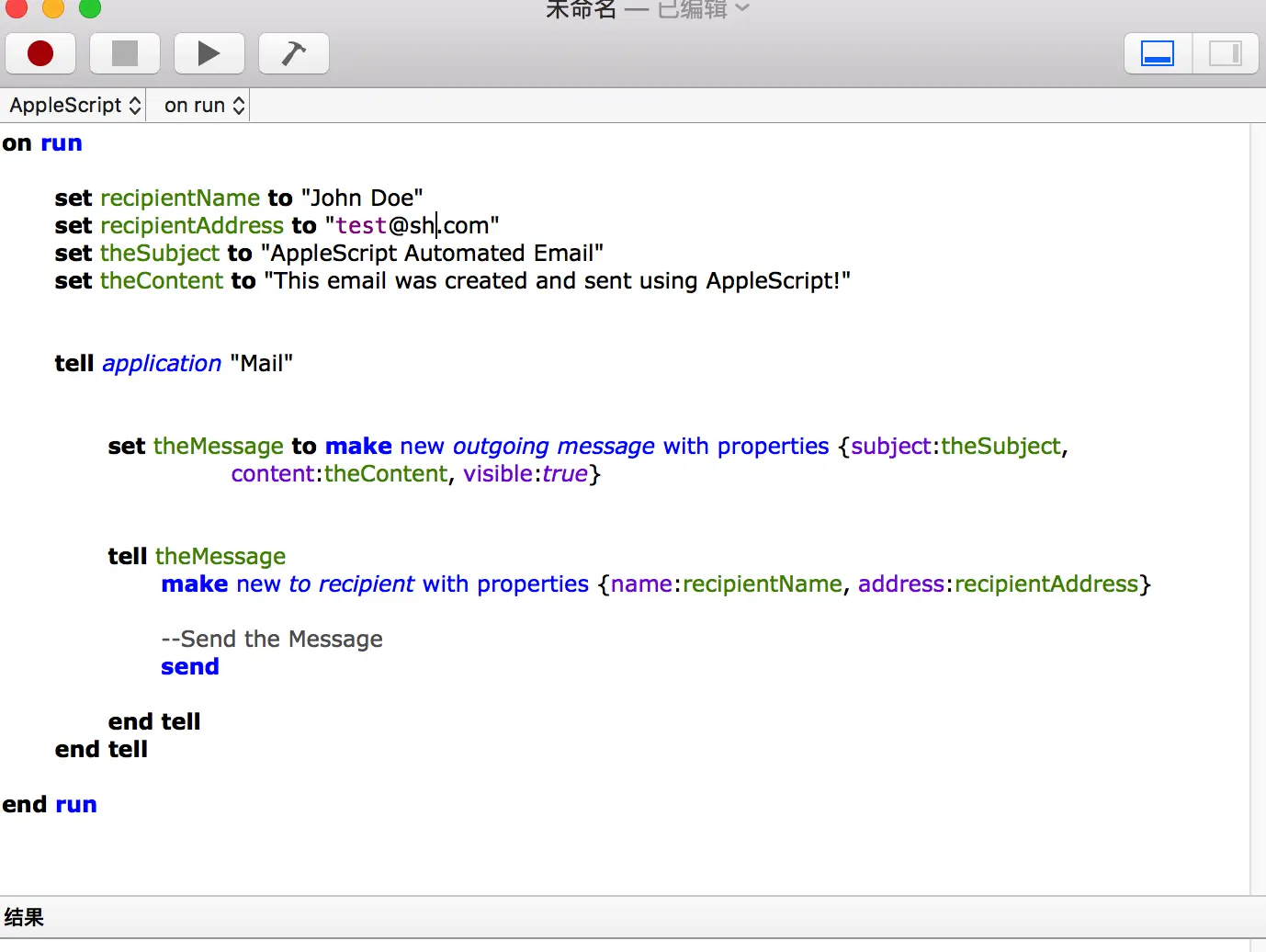Click the vertical scrollbar of the editor
The height and width of the screenshot is (952, 1266).
click(1258, 509)
